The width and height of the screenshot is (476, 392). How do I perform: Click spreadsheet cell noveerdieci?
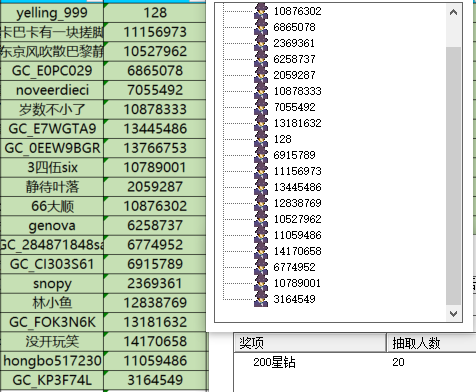pos(52,90)
